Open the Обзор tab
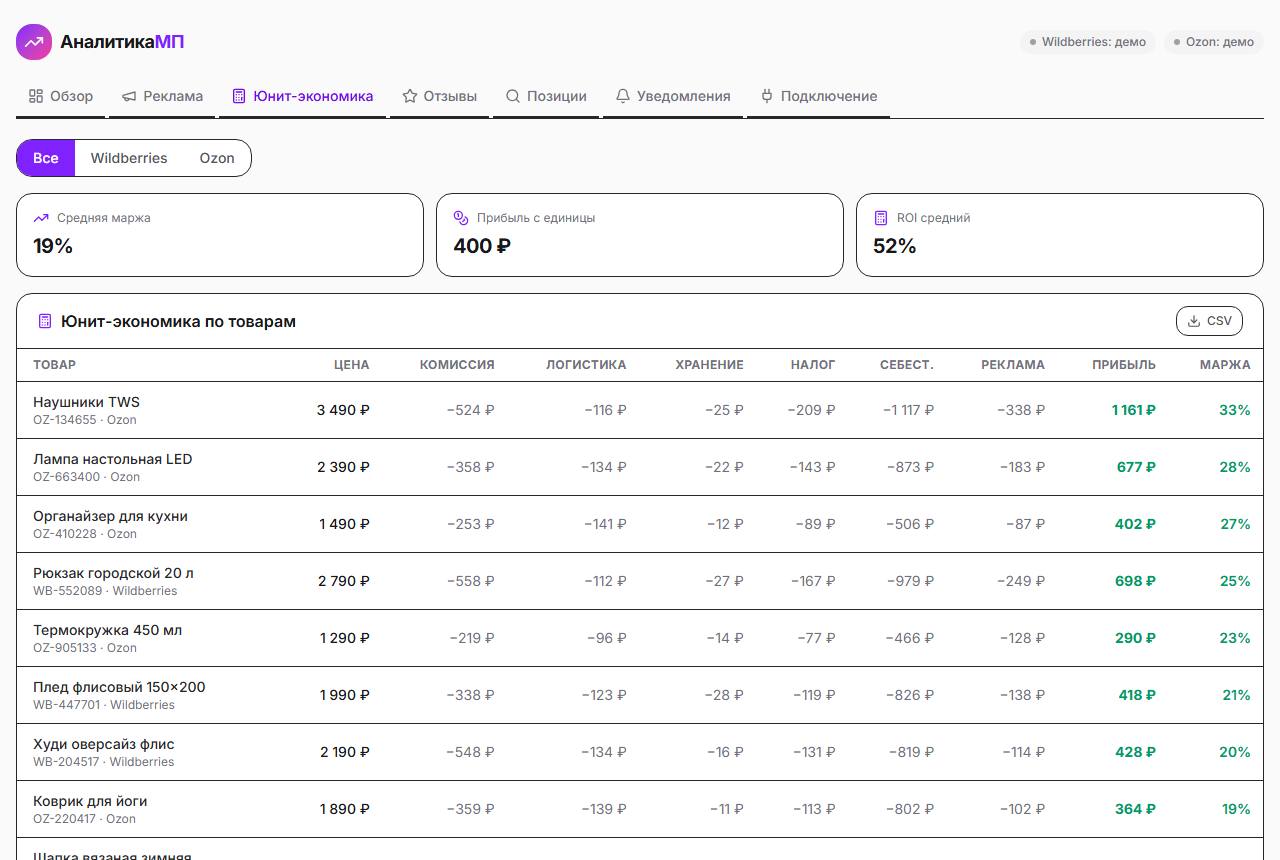This screenshot has height=860, width=1280. pyautogui.click(x=61, y=97)
